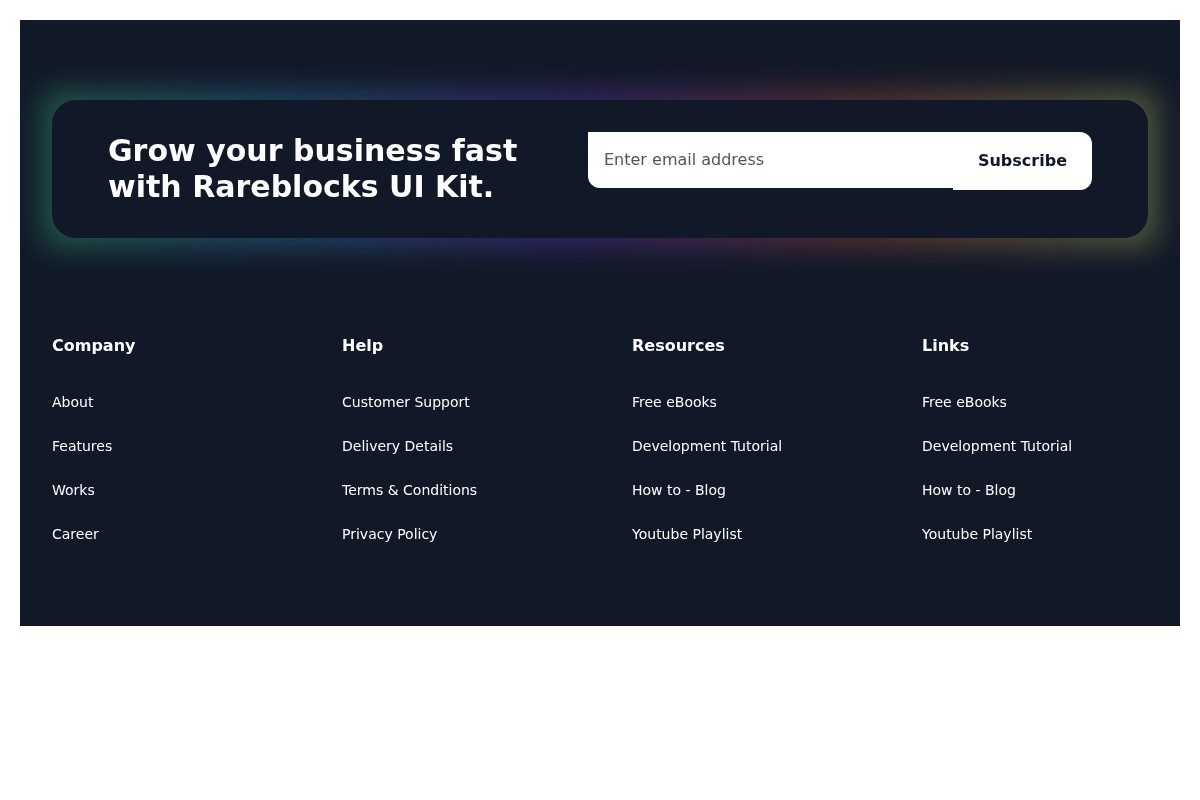The height and width of the screenshot is (800, 1200).
Task: Open Development Tutorial in the Links column
Action: point(996,446)
